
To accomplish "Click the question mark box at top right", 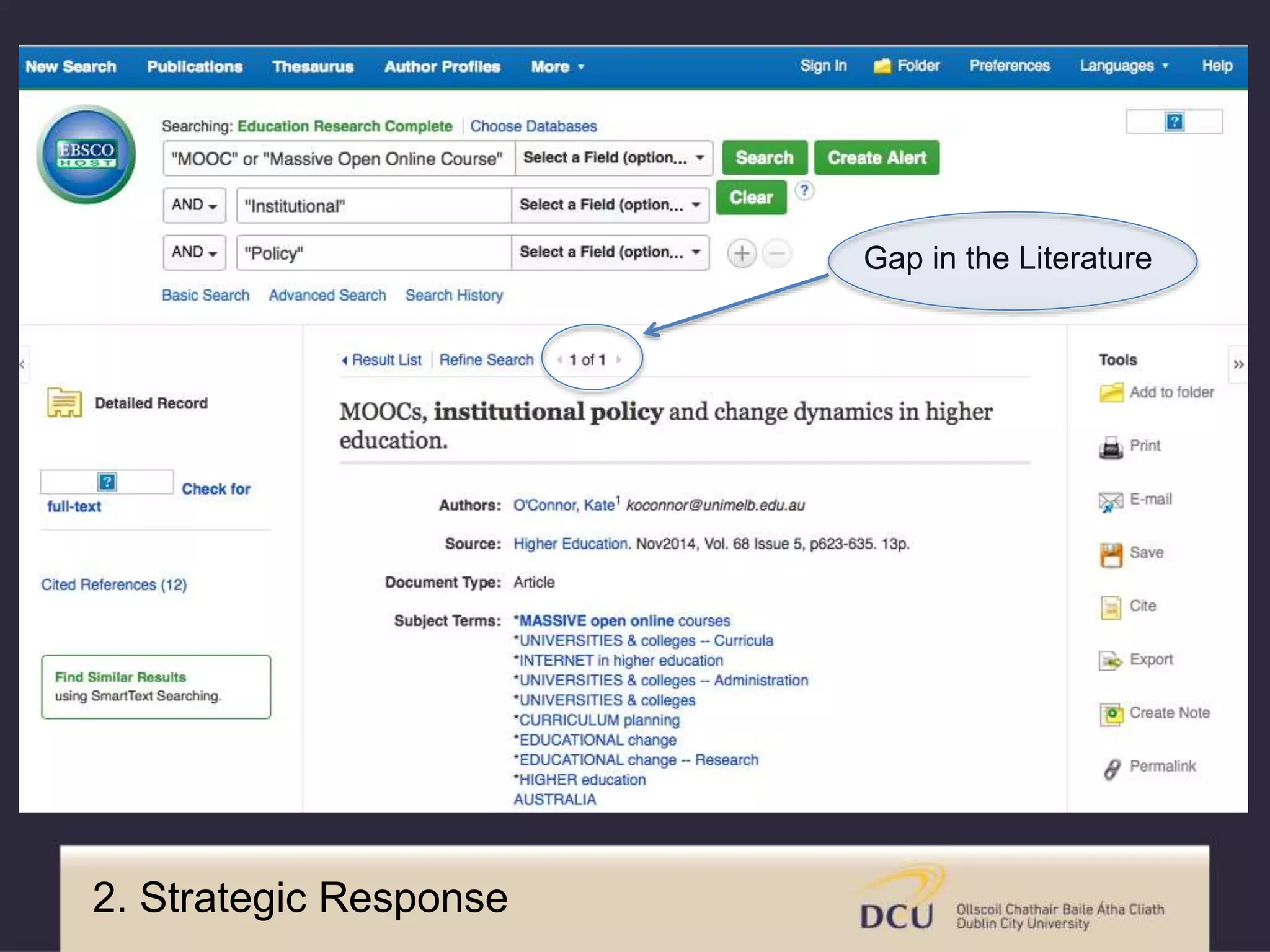I will pos(1174,121).
